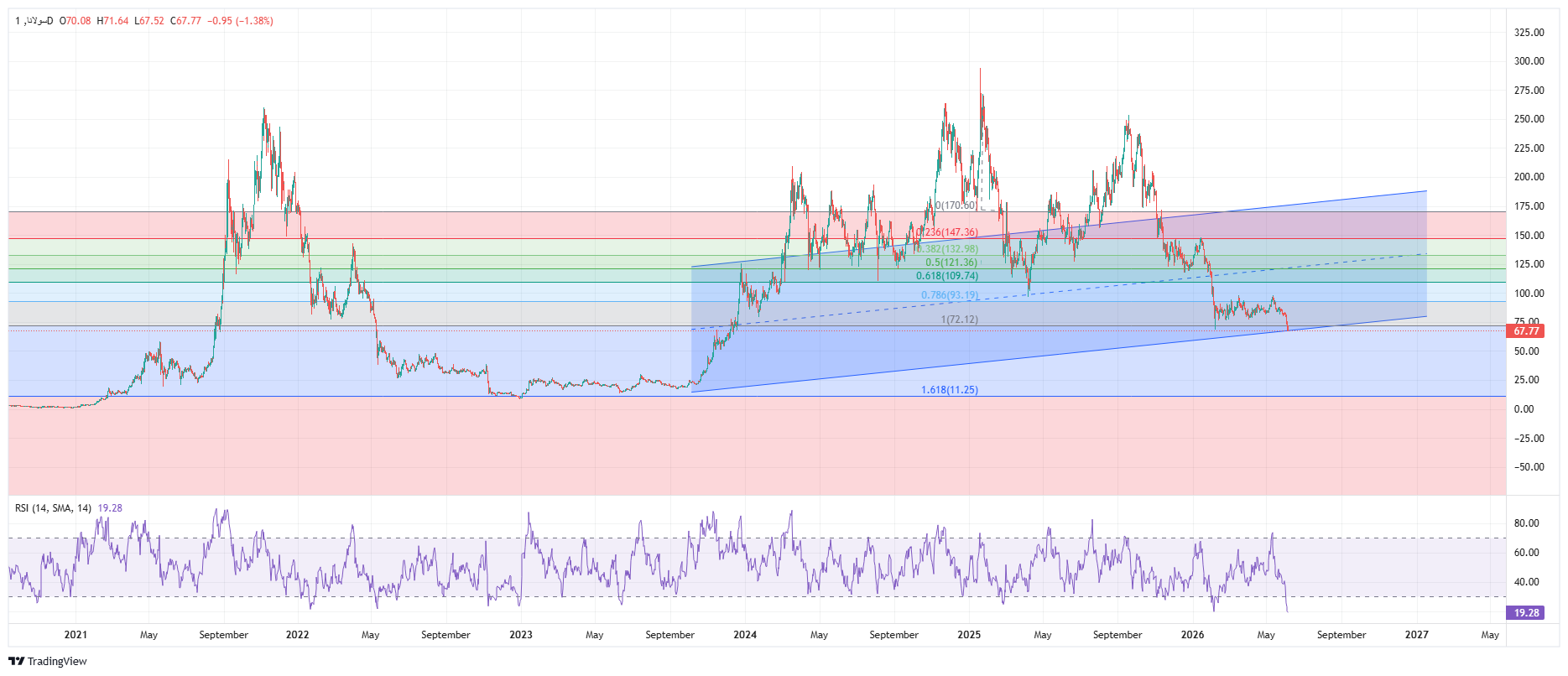Click the 60.00 RSI axis label
Screen dimensions: 1568x676
tap(1526, 553)
